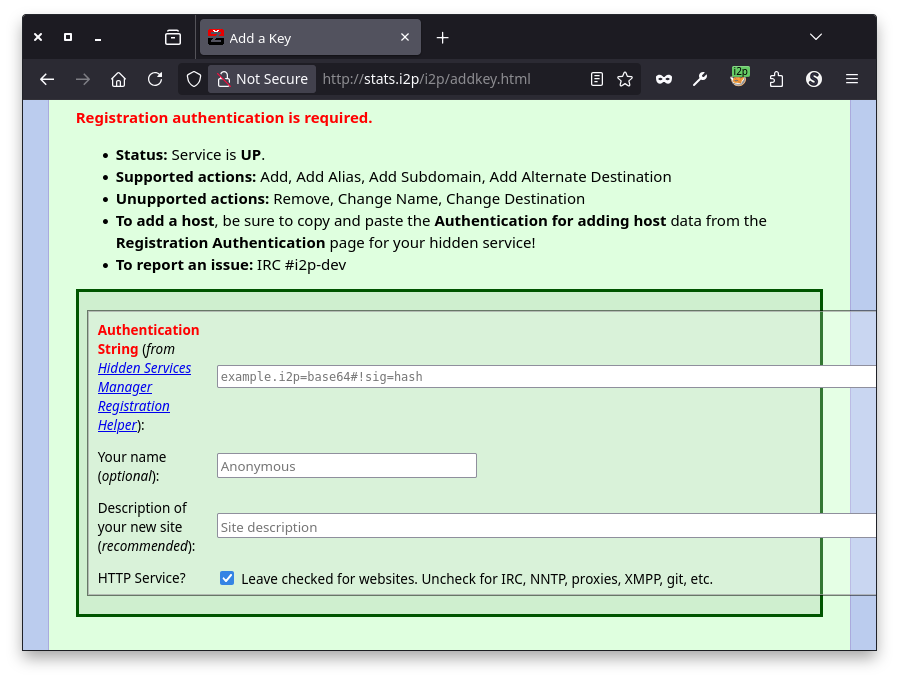Click the Authentication String input field
This screenshot has width=899, height=681.
[x=546, y=377]
